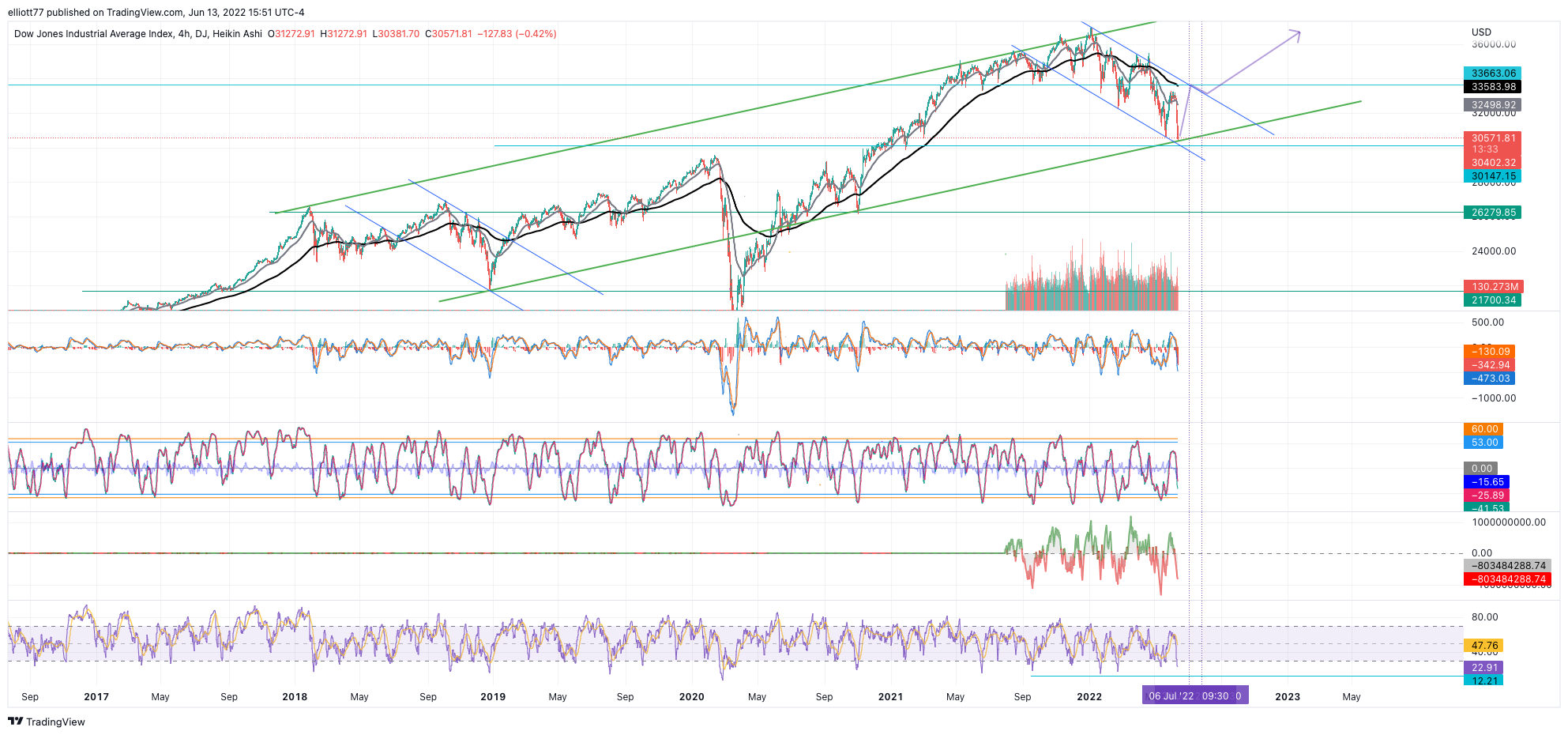This screenshot has height=735, width=1568.
Task: Click the cyan 12.21 label
Action: pyautogui.click(x=1483, y=680)
